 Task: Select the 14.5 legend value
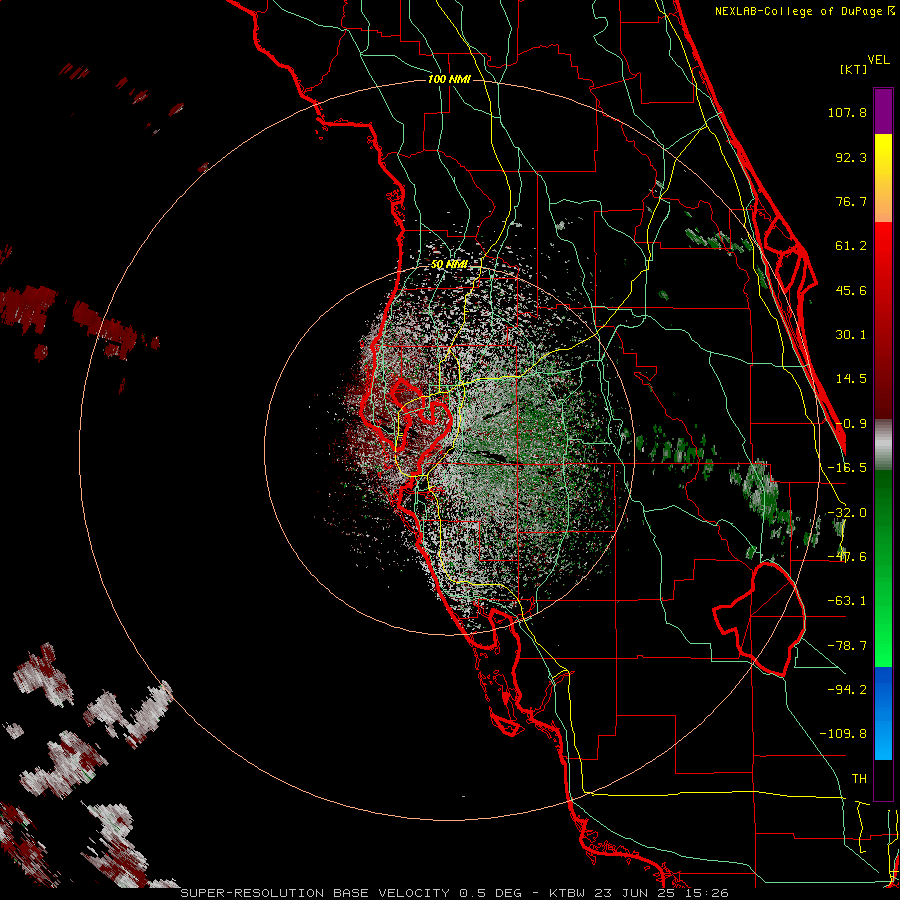(851, 379)
